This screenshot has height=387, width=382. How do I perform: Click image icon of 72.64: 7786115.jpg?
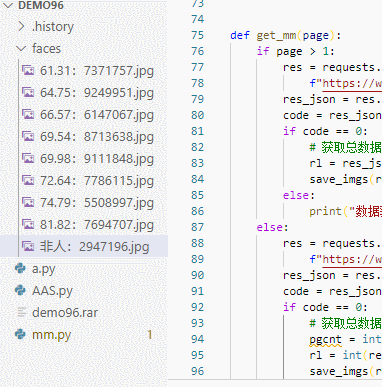(x=28, y=180)
